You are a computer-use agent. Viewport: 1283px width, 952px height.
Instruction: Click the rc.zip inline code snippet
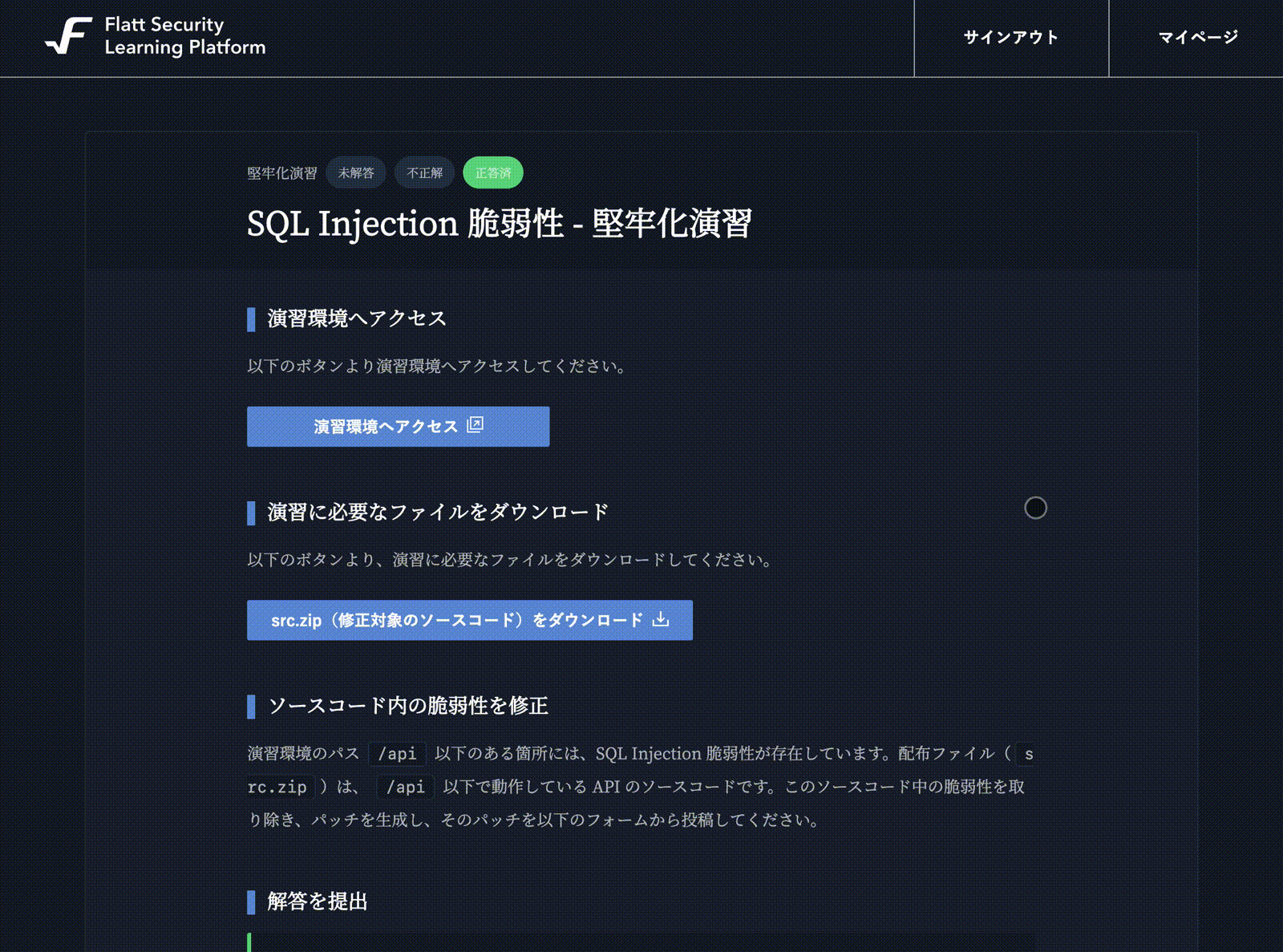point(277,787)
